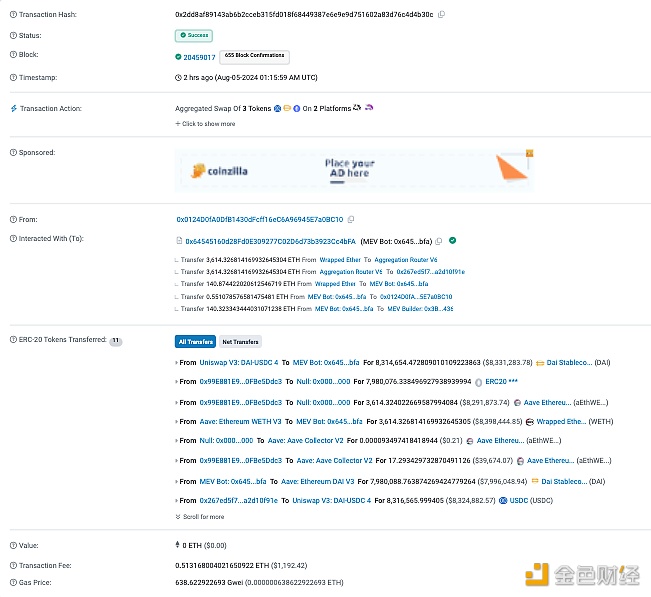Open the MEV Builder: 0x3B...436 link
651x597 pixels.
[x=420, y=309]
